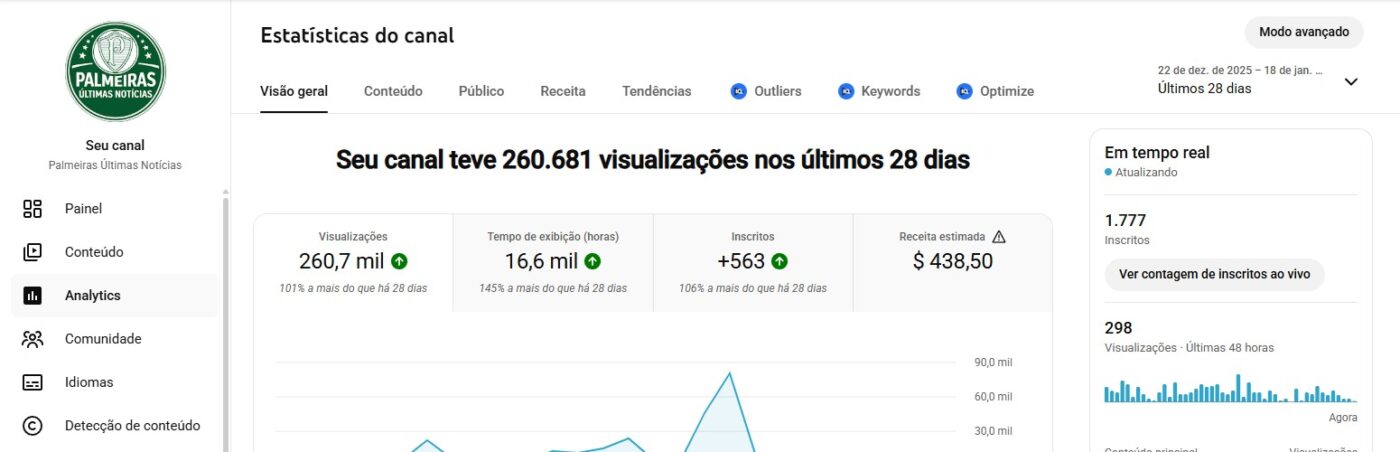Click the Outliers extension icon

click(x=739, y=91)
